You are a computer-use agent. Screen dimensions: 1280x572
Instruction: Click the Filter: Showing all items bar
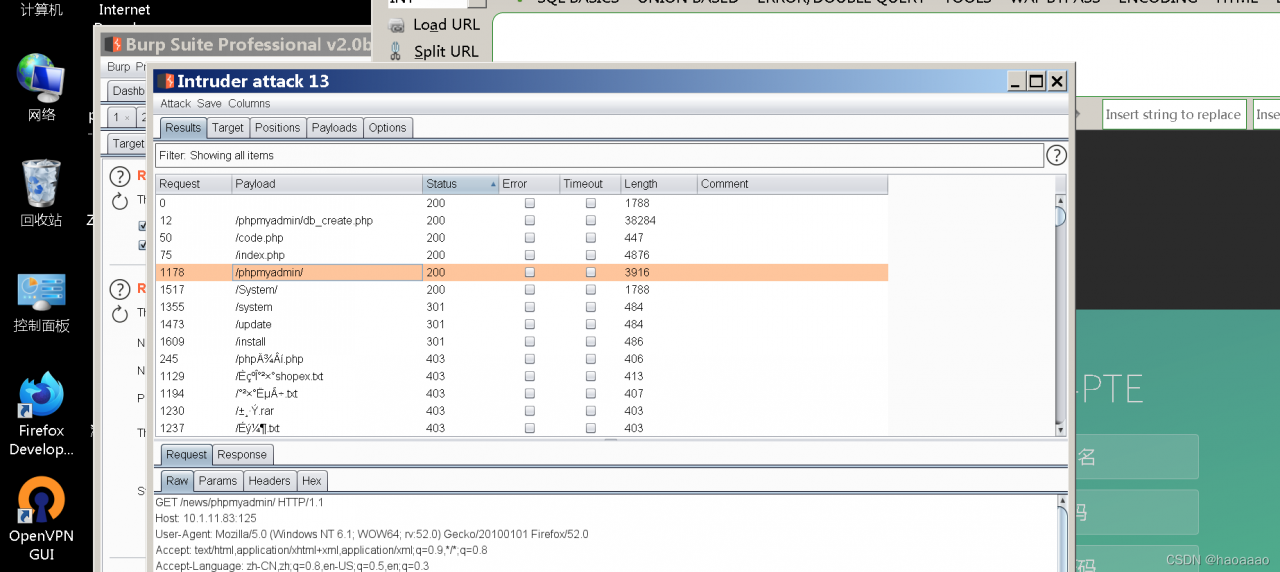tap(599, 155)
